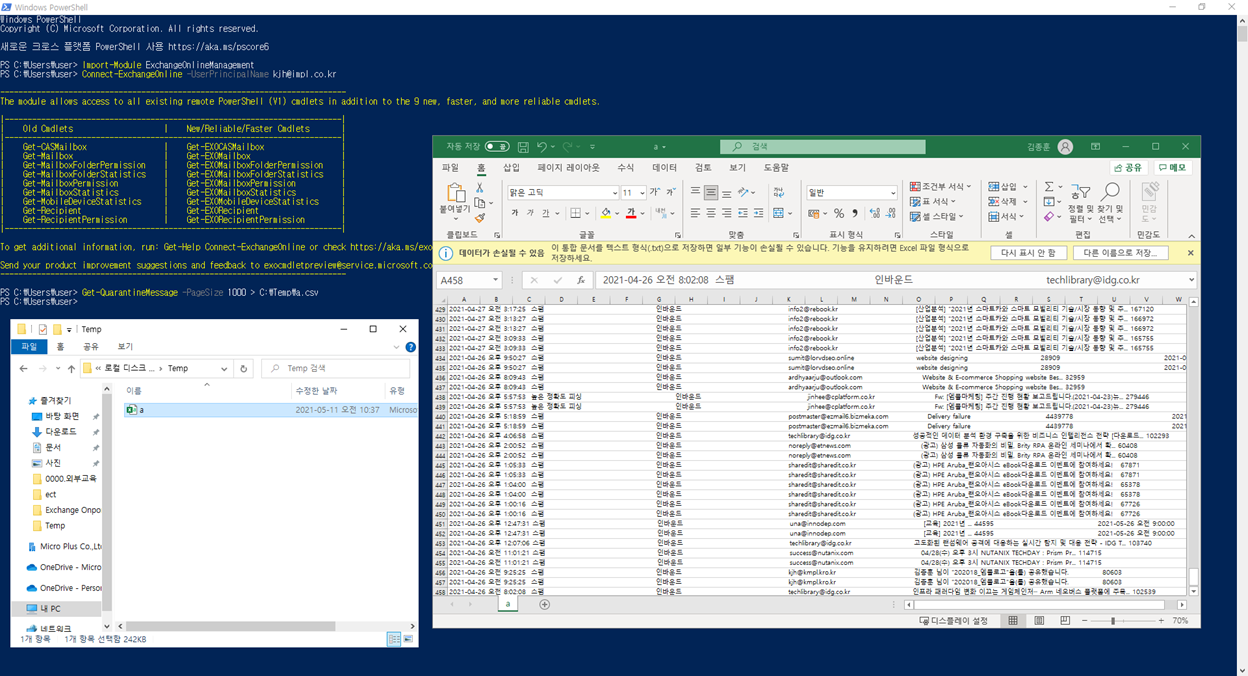Click the 다시 표시 안 함 button
The height and width of the screenshot is (676, 1248).
click(x=1028, y=253)
